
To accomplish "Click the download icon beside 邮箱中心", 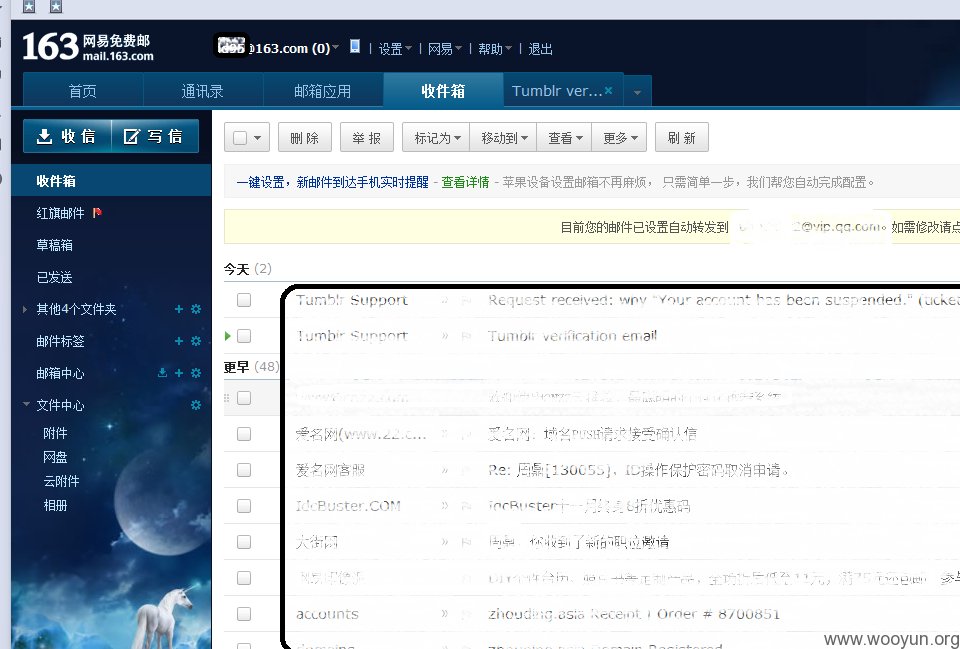I will click(x=162, y=373).
